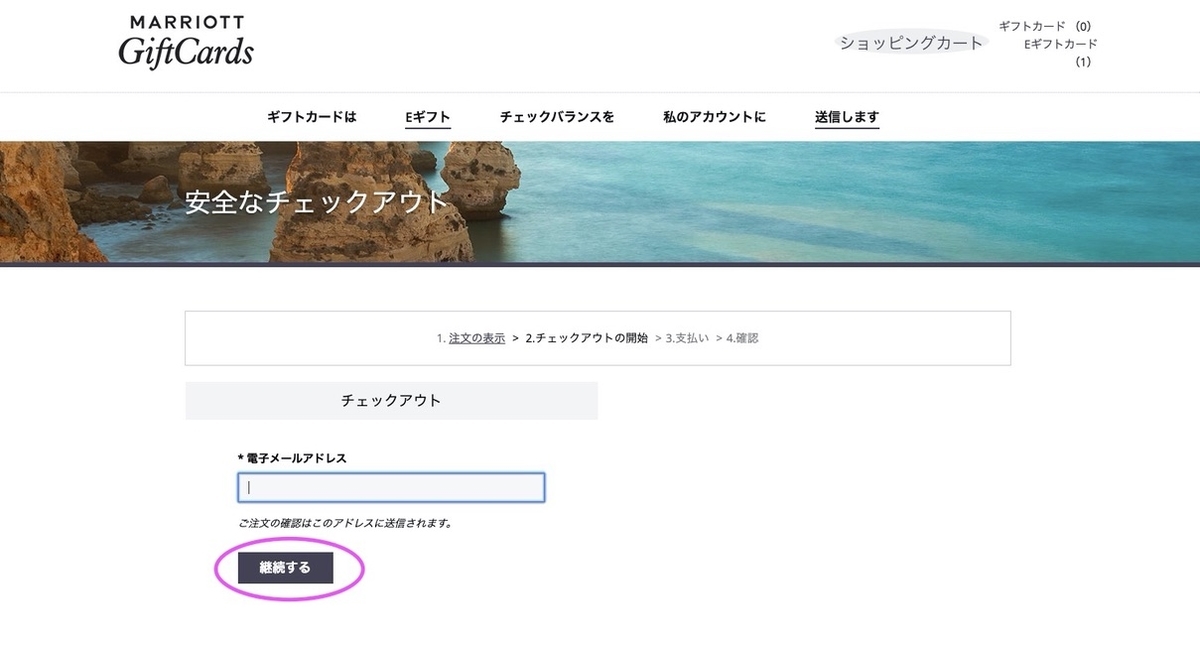Viewport: 1200px width, 645px height.
Task: Click step 3.支払い in progress bar
Action: [x=687, y=338]
